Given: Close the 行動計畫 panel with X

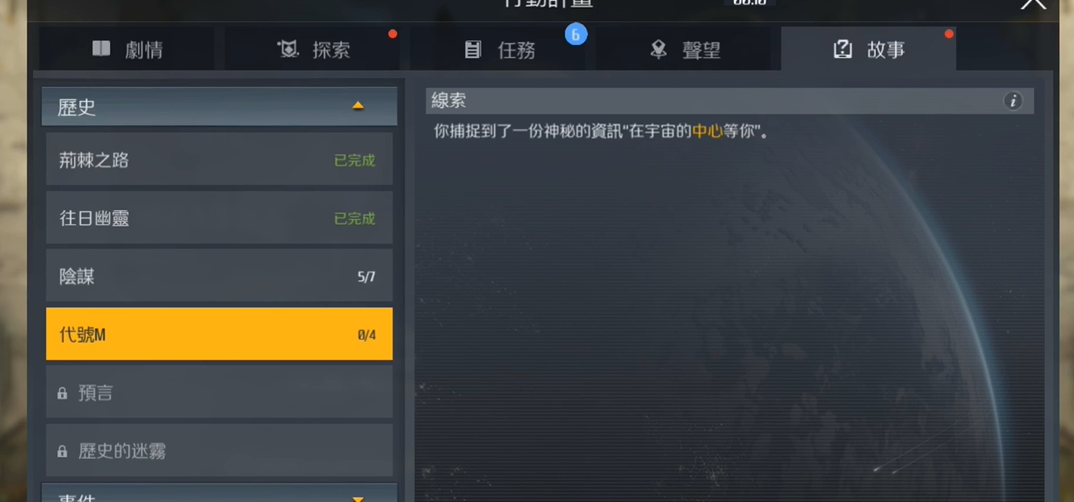Looking at the screenshot, I should 1033,3.
